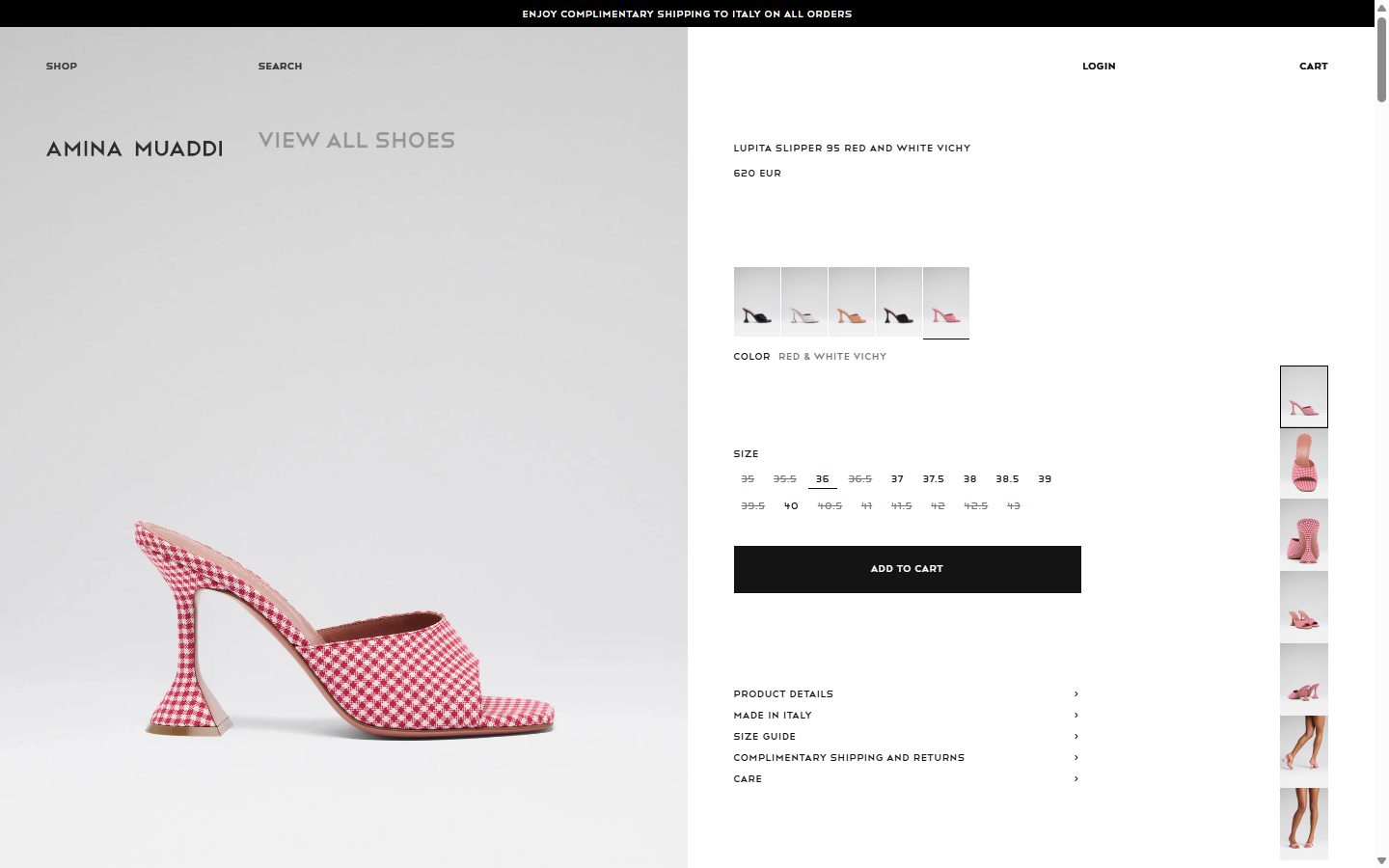Go to the LOGIN page

click(1099, 67)
